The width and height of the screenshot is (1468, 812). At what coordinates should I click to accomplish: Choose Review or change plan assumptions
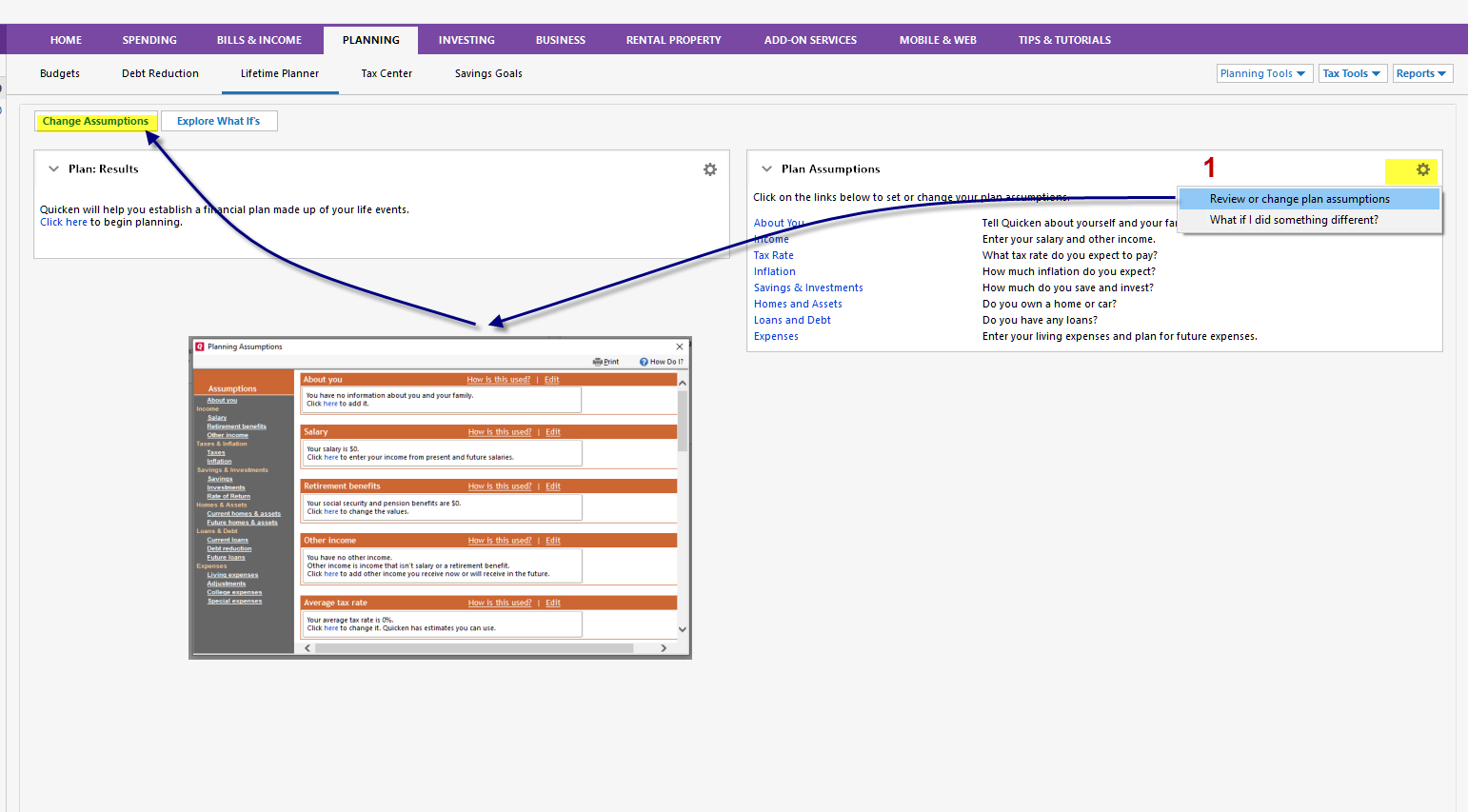tap(1309, 199)
